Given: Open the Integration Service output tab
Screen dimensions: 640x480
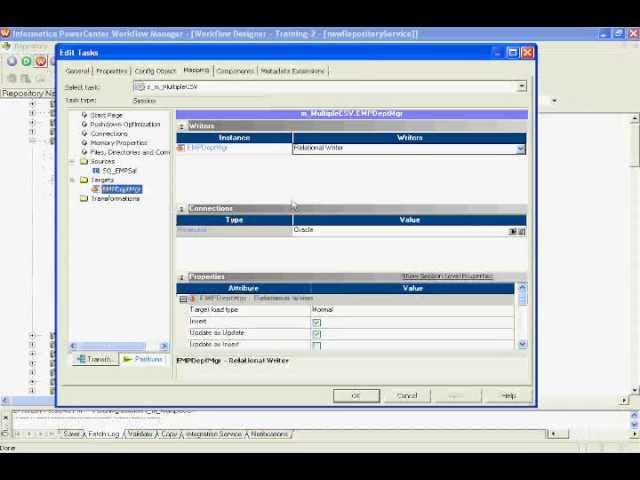Looking at the screenshot, I should [214, 434].
